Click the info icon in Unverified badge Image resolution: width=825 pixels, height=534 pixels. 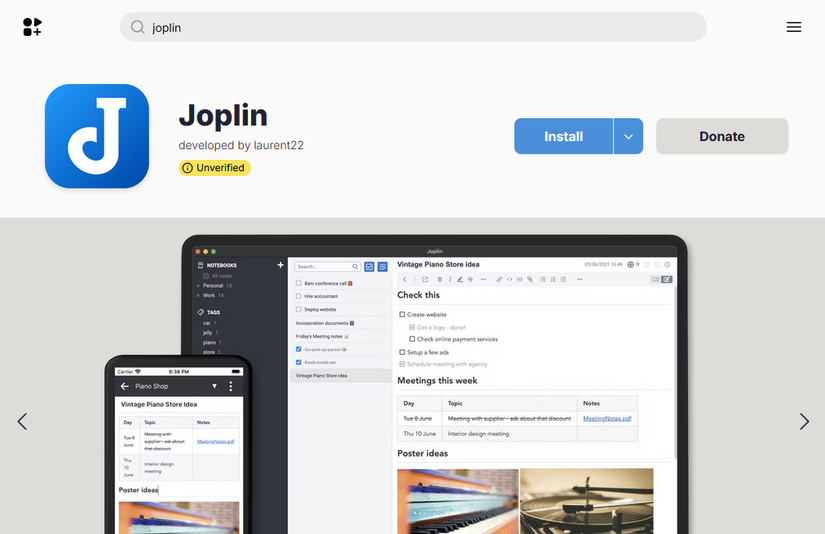tap(187, 168)
